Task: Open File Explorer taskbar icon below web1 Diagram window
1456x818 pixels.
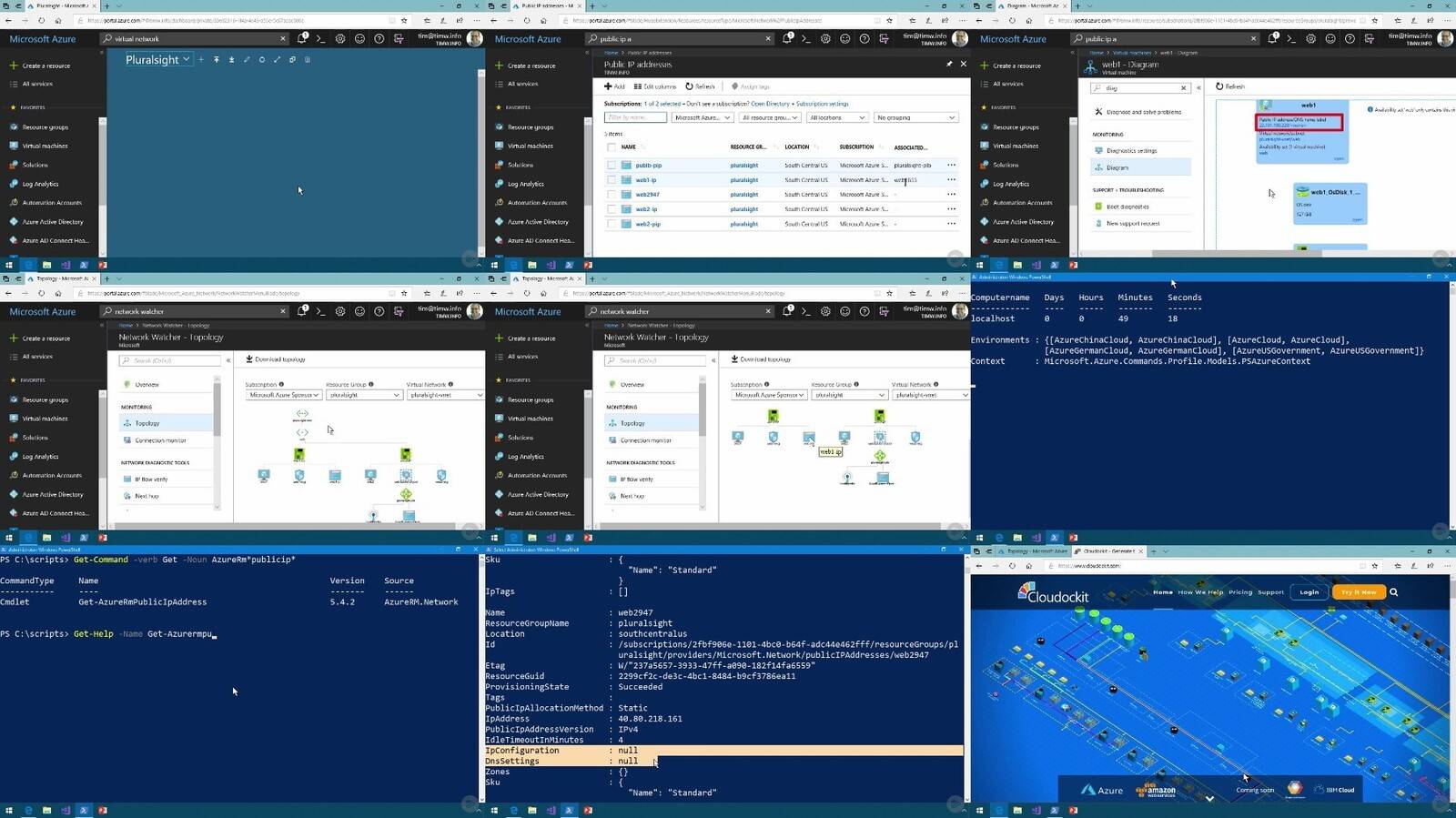Action: click(1017, 265)
